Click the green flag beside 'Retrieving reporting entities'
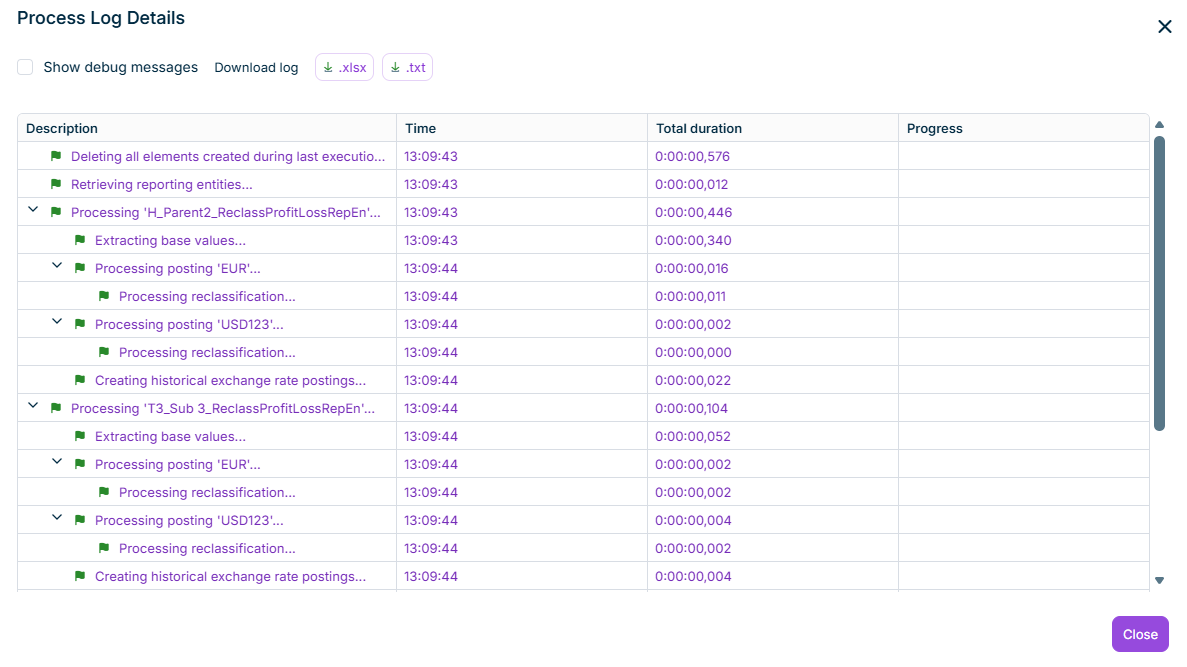This screenshot has height=667, width=1187. tap(56, 184)
